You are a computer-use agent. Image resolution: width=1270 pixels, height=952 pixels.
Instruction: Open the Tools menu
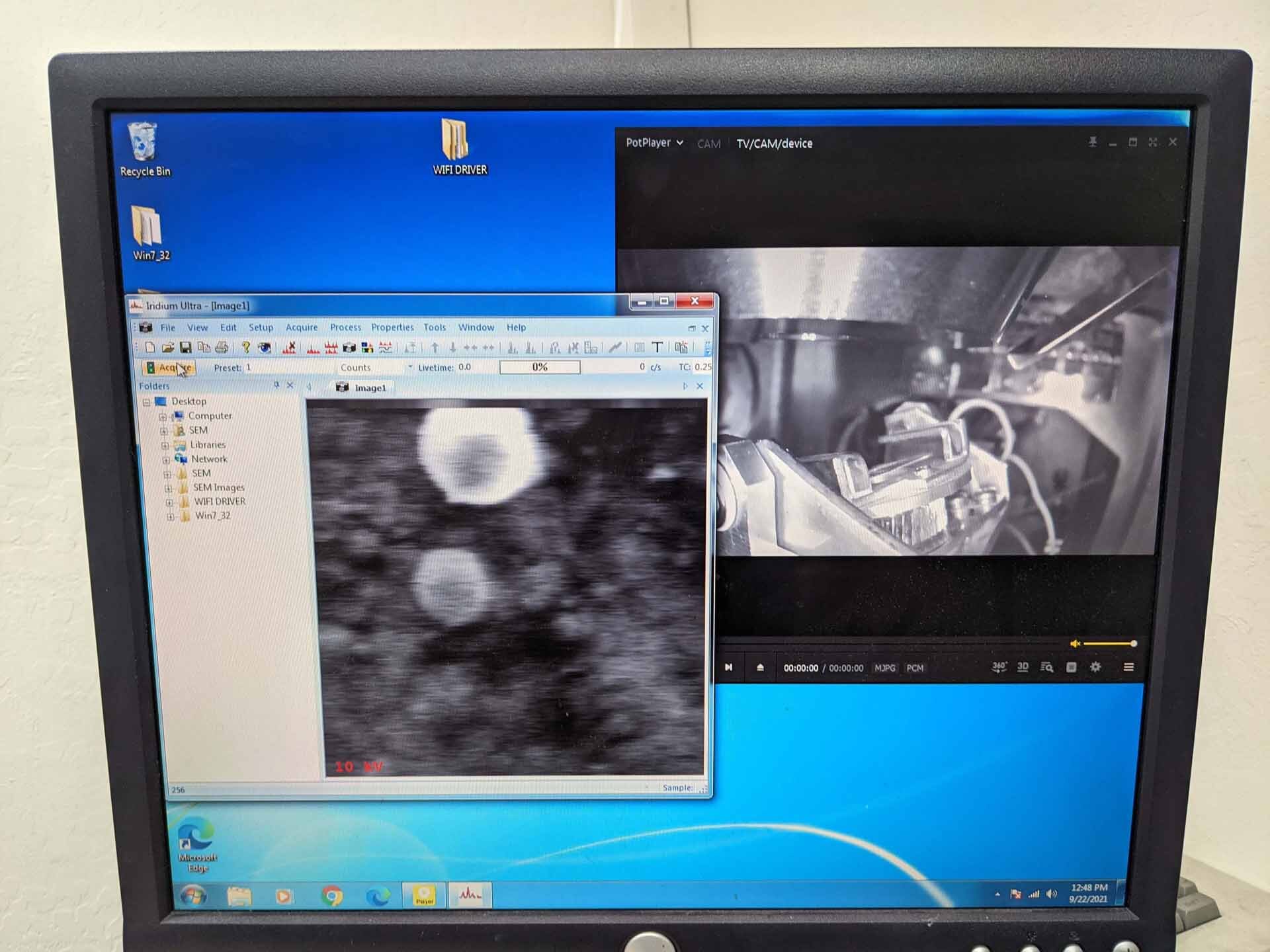(435, 327)
